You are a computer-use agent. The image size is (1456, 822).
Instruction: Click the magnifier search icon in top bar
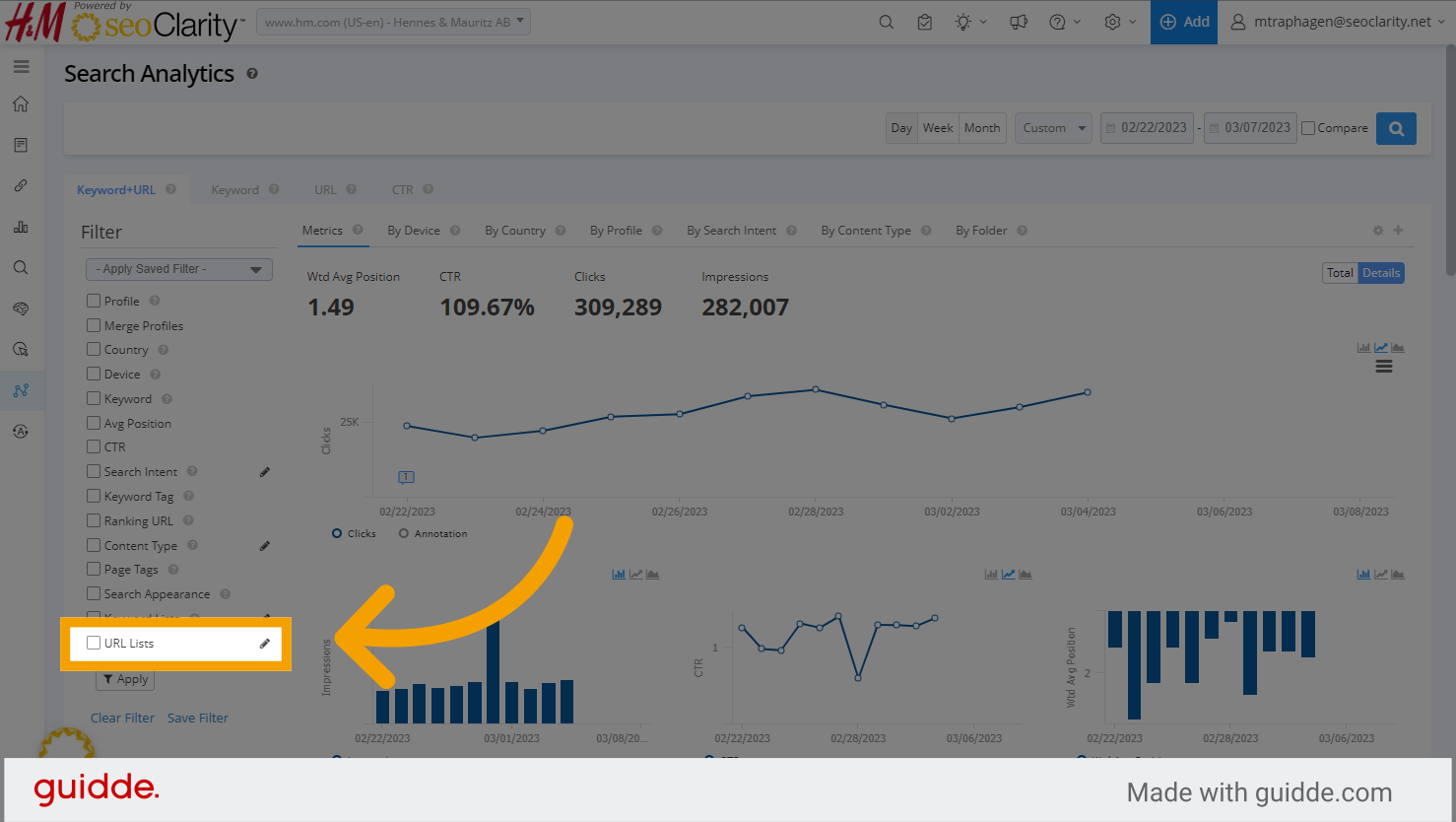pyautogui.click(x=886, y=22)
